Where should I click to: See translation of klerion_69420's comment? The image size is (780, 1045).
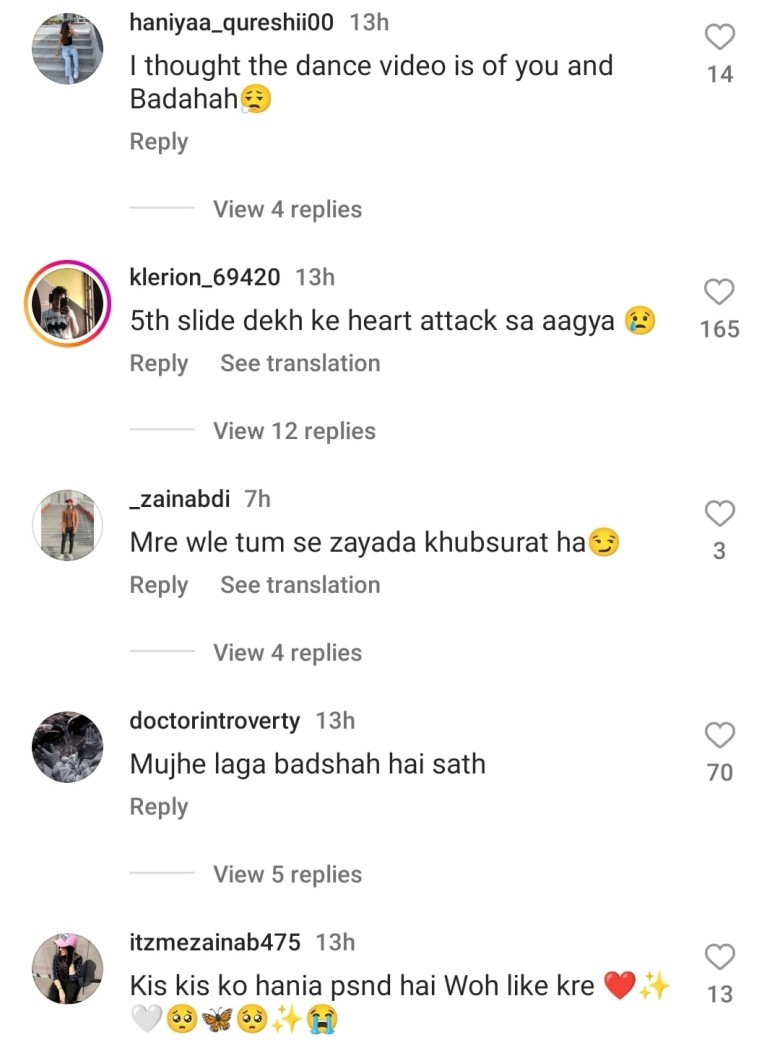click(300, 364)
